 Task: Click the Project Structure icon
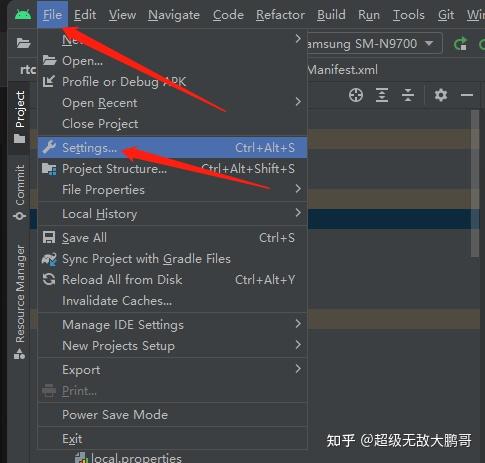tap(49, 169)
